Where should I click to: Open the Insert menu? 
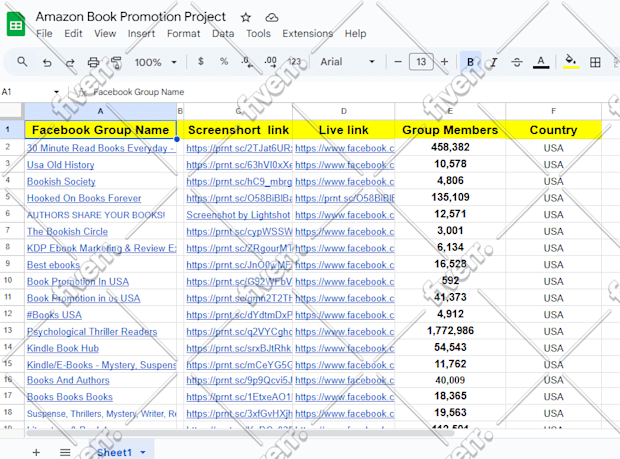coord(141,34)
